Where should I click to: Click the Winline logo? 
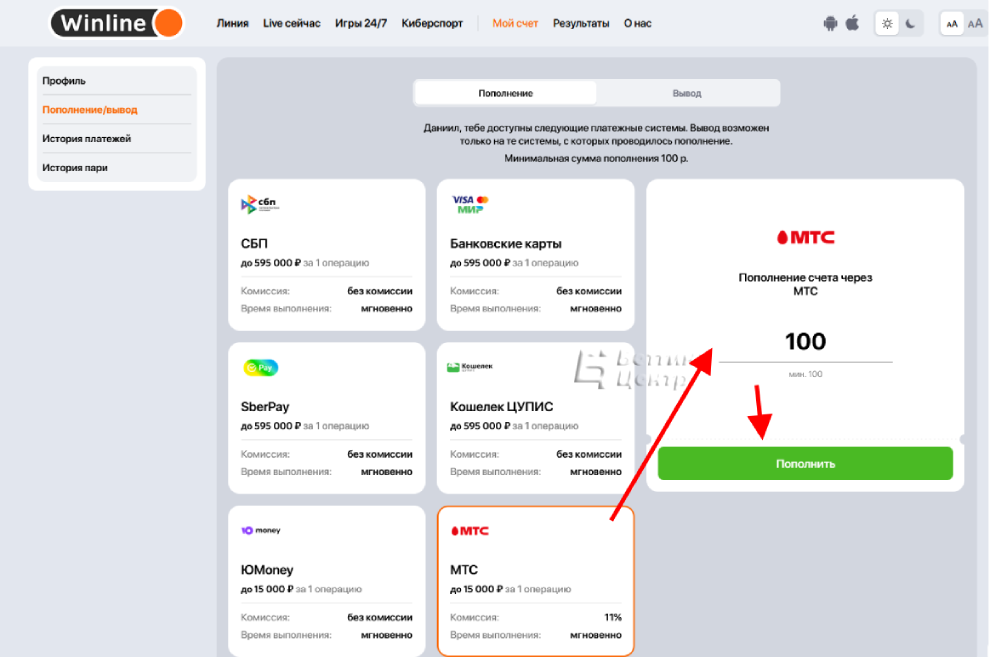[117, 23]
